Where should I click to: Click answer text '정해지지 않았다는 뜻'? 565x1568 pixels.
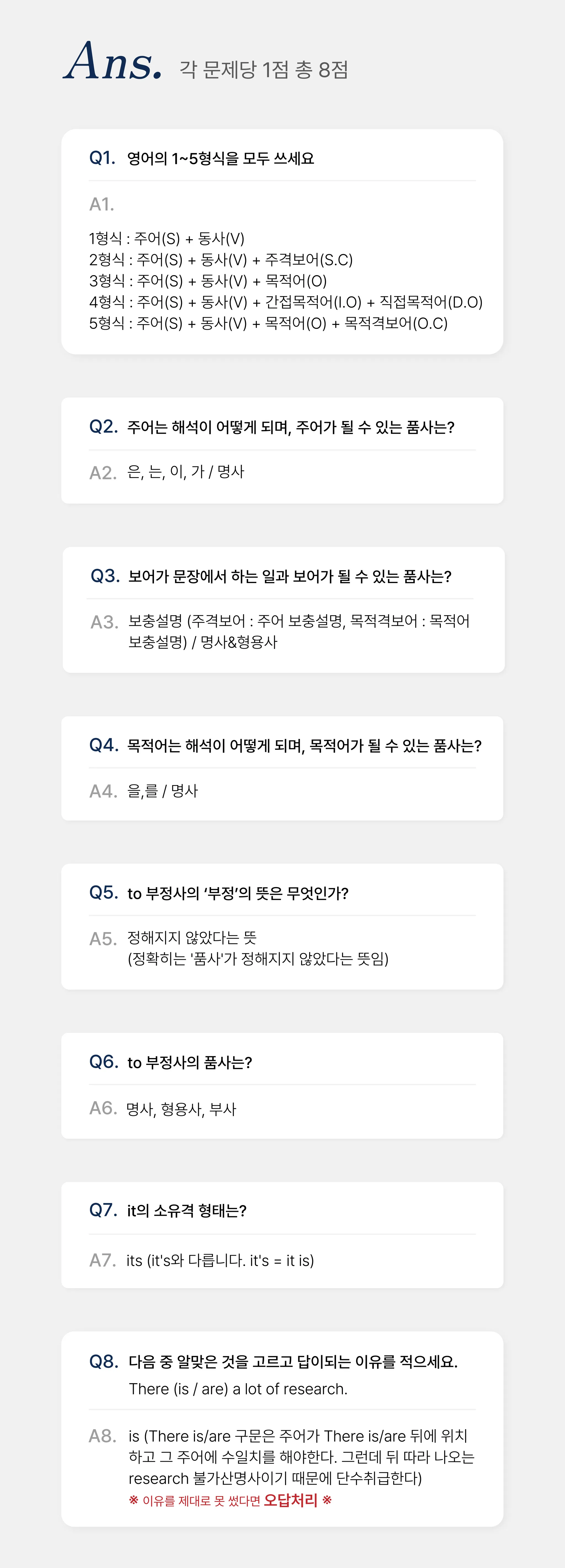coord(192,937)
